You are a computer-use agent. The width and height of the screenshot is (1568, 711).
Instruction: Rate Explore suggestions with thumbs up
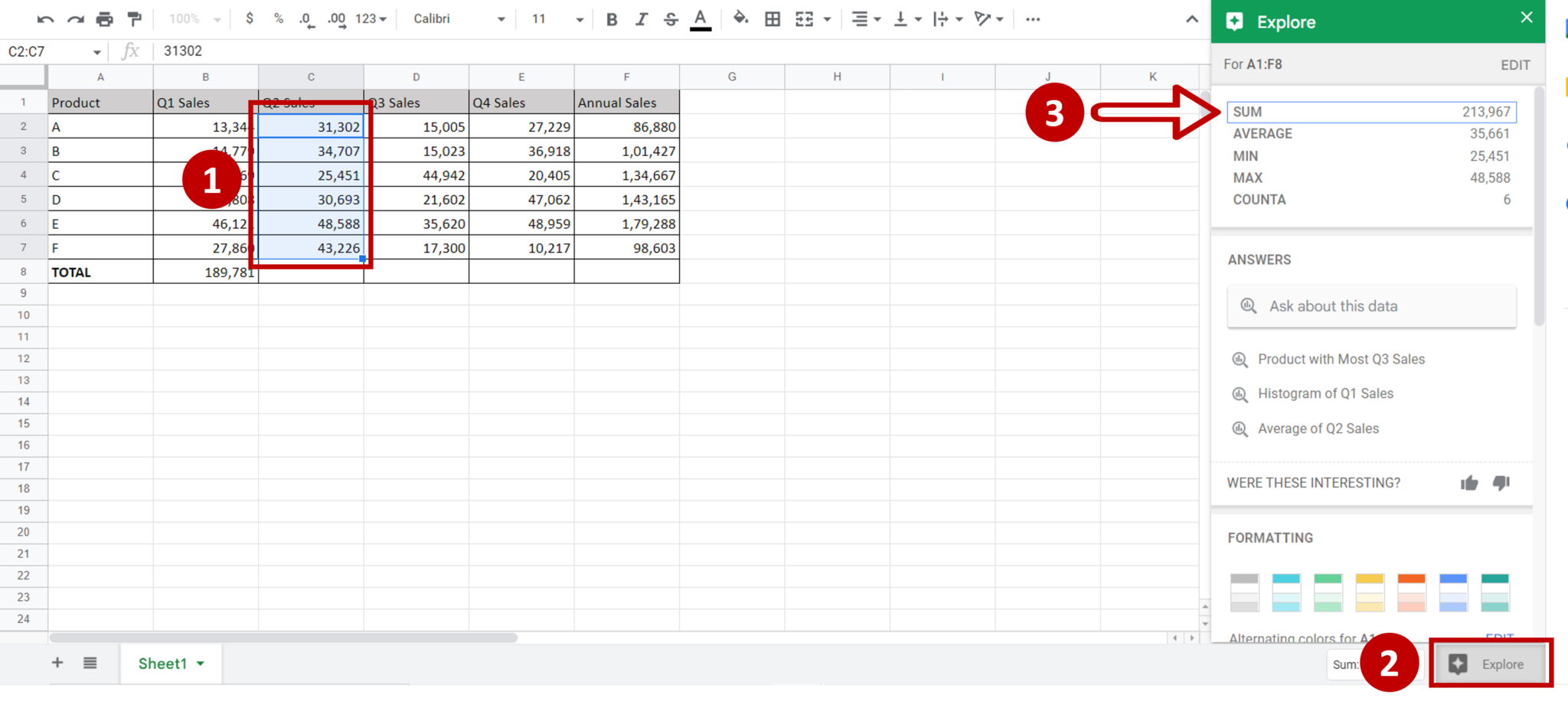pyautogui.click(x=1469, y=483)
